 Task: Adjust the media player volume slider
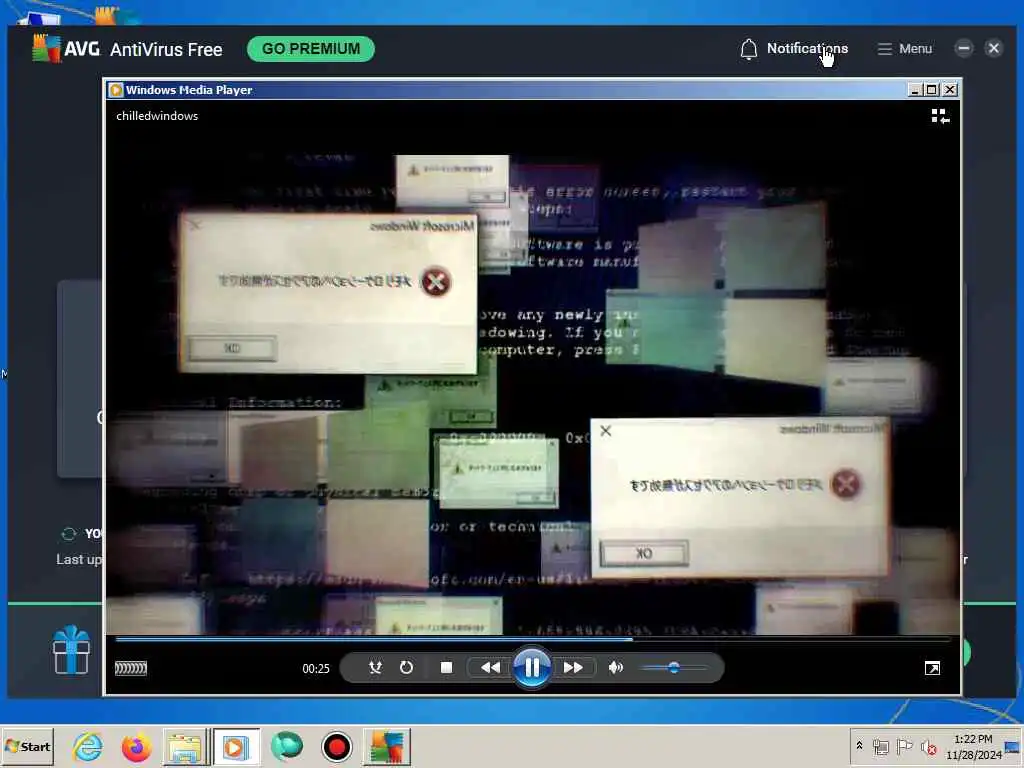674,667
